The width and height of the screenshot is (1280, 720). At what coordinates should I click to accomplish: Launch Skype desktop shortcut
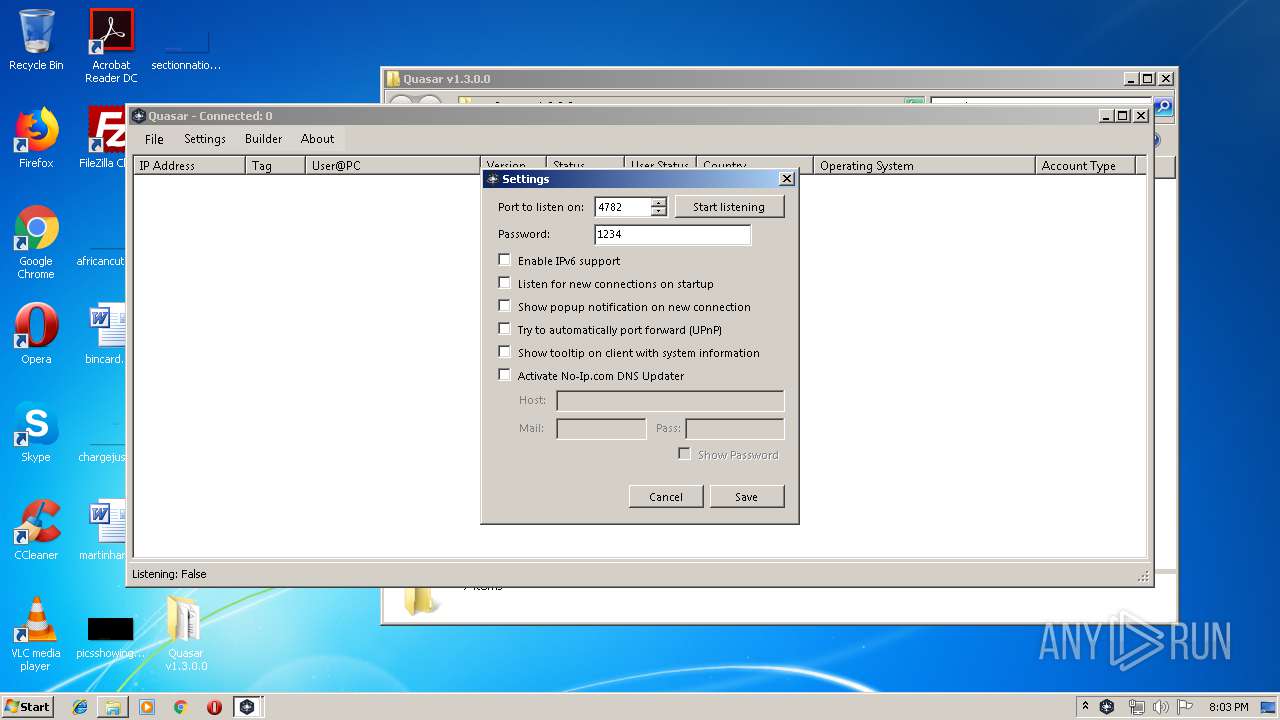point(36,432)
